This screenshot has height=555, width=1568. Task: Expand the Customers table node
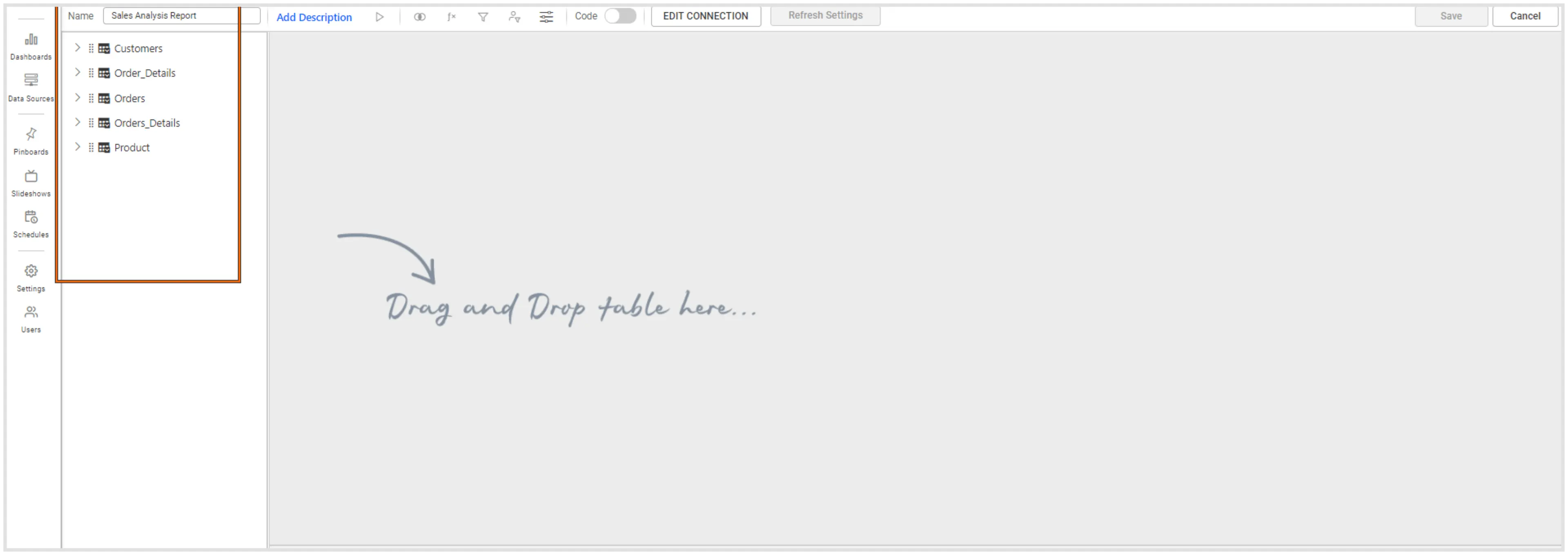coord(77,47)
